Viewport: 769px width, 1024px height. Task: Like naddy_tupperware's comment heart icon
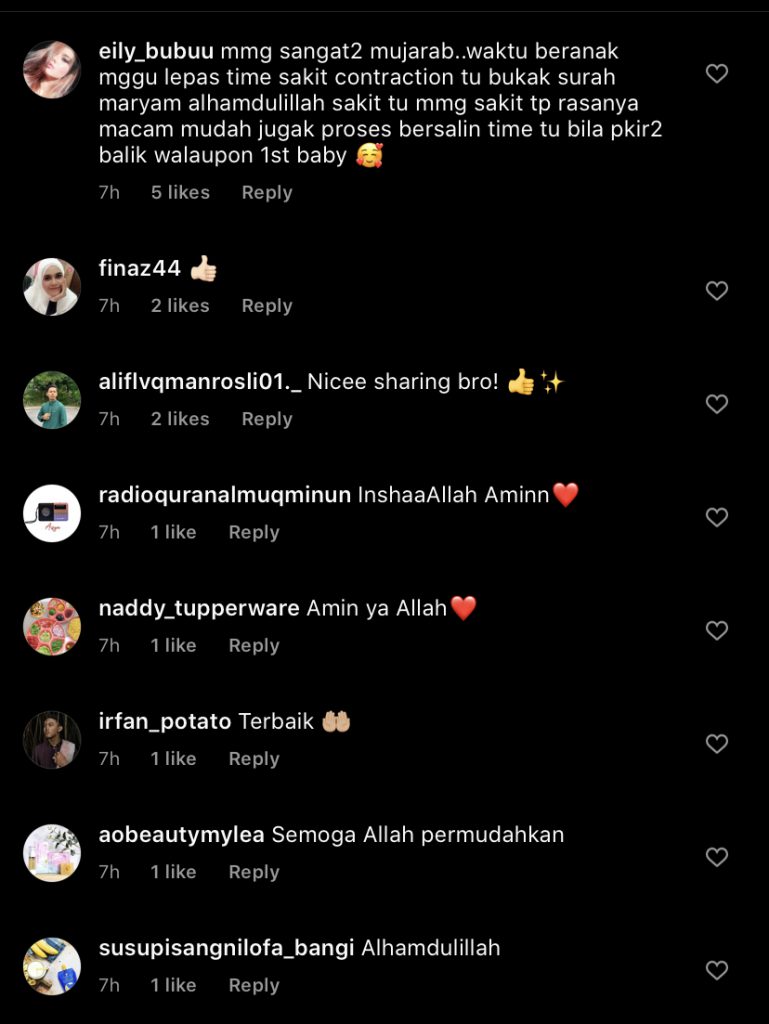click(717, 630)
